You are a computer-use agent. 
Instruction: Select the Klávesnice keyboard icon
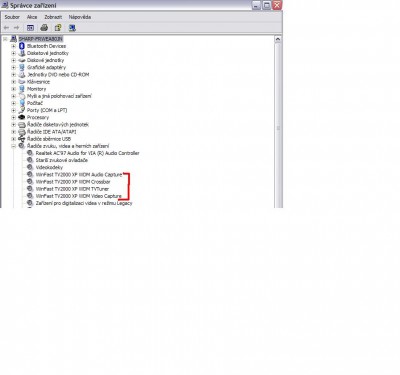tap(22, 82)
